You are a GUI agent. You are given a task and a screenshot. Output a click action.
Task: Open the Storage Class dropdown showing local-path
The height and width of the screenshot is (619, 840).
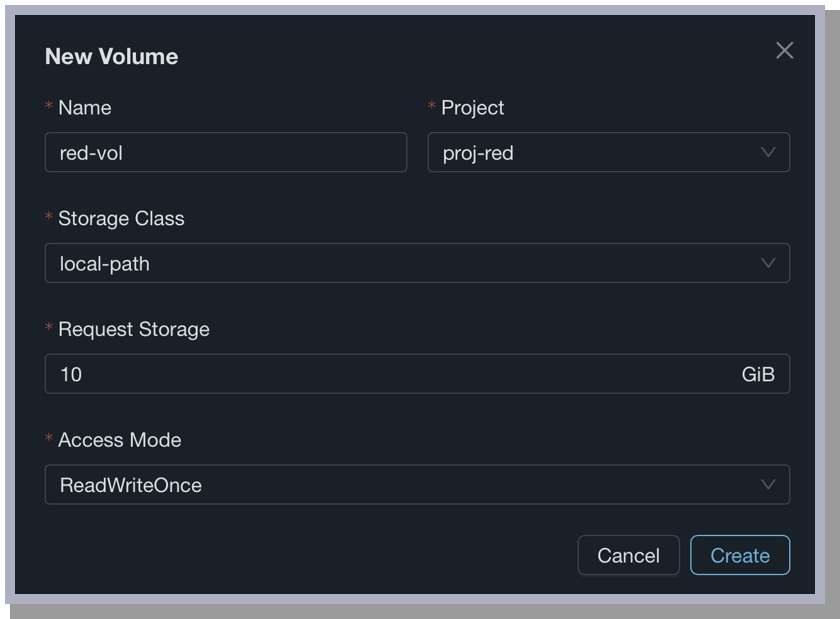(400, 264)
